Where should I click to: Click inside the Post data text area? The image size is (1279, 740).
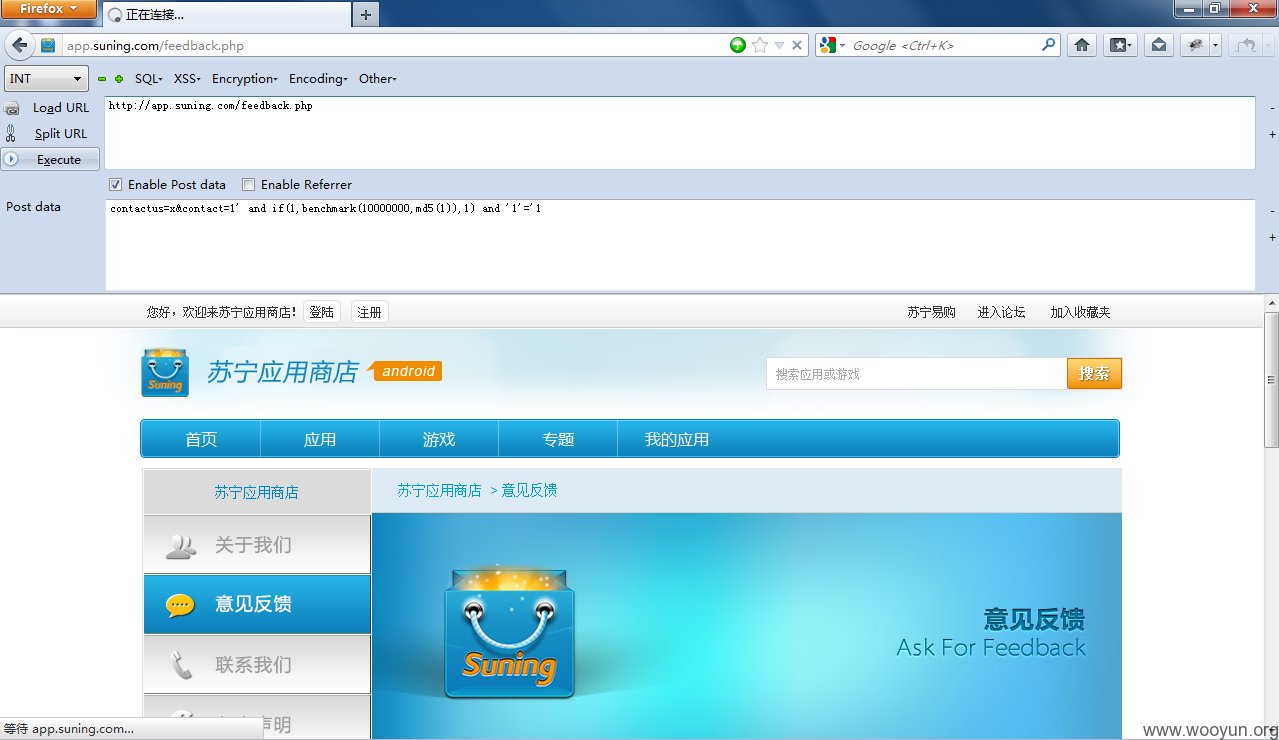[680, 245]
